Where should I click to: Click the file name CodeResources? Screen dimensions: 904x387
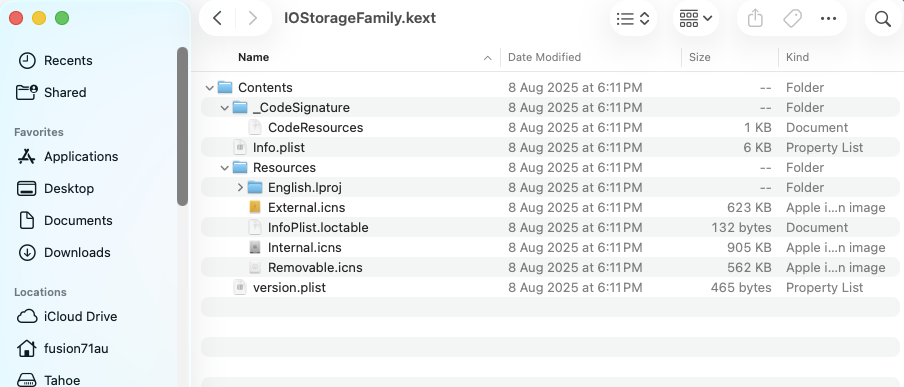point(315,127)
